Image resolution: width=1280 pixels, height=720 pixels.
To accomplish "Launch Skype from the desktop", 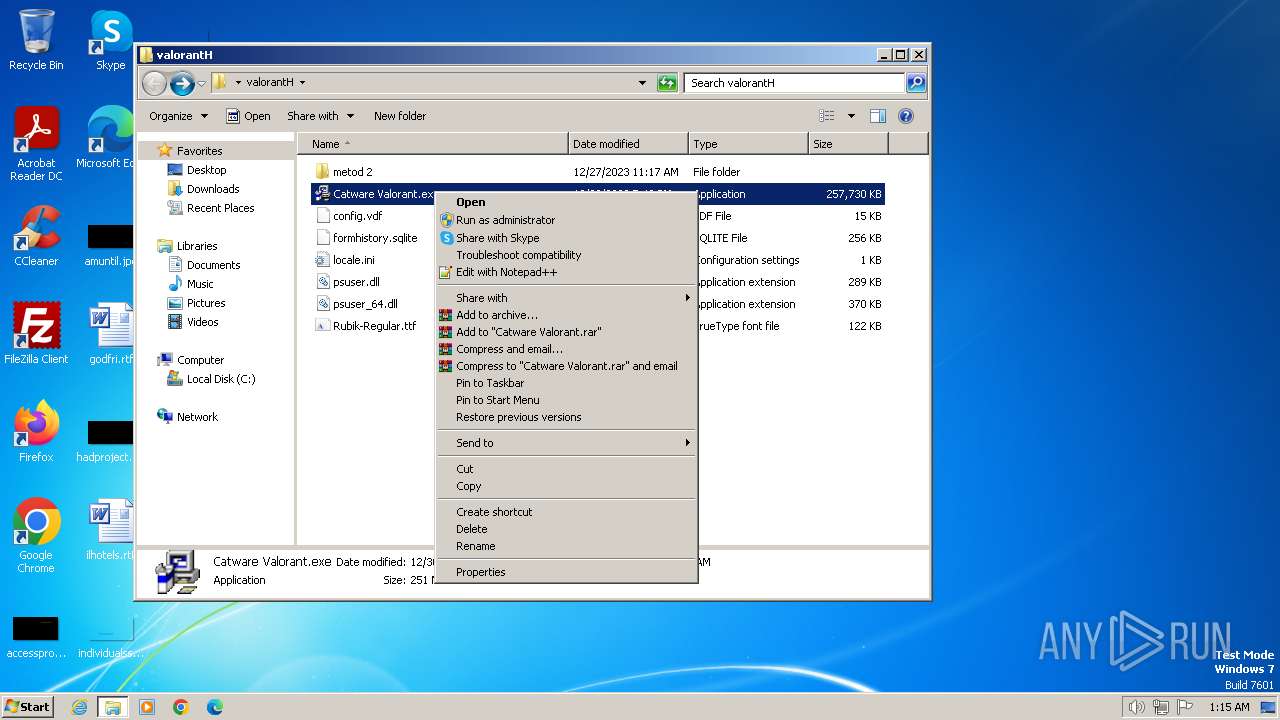I will 110,40.
